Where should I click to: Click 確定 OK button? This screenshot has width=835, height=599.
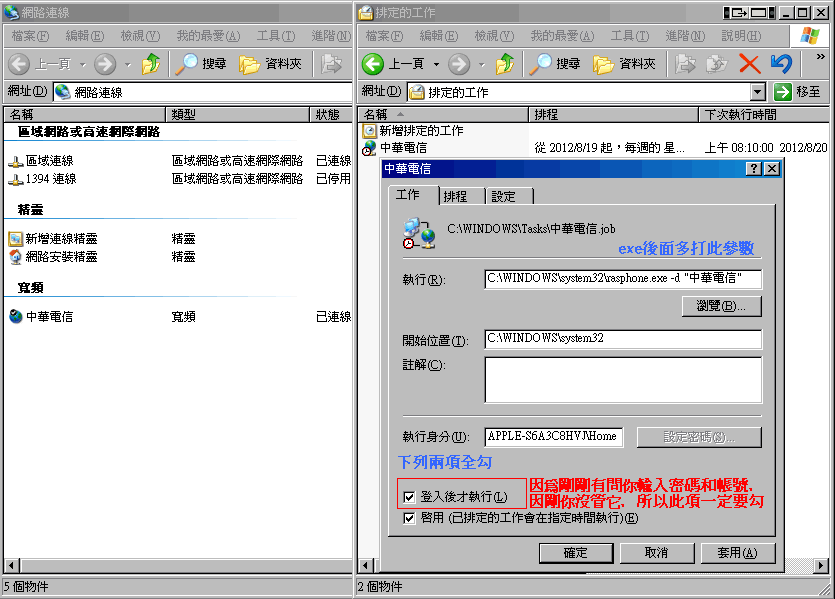click(x=576, y=553)
